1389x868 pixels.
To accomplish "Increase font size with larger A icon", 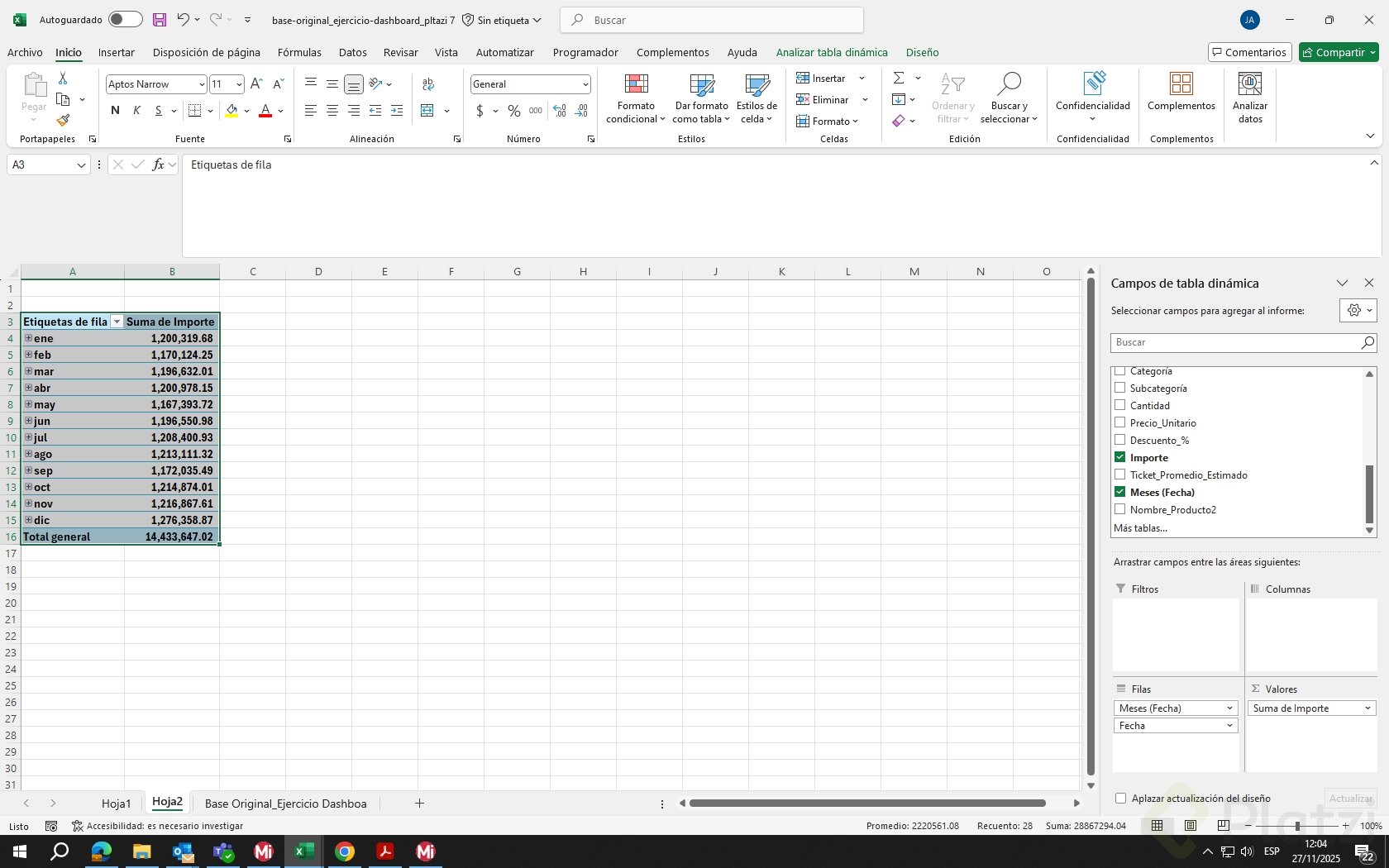I will (x=256, y=84).
